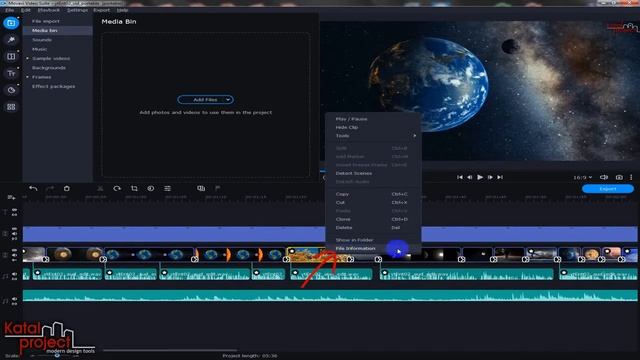This screenshot has width=640, height=360.
Task: Mute the bottom audio track
Action: click(15, 299)
